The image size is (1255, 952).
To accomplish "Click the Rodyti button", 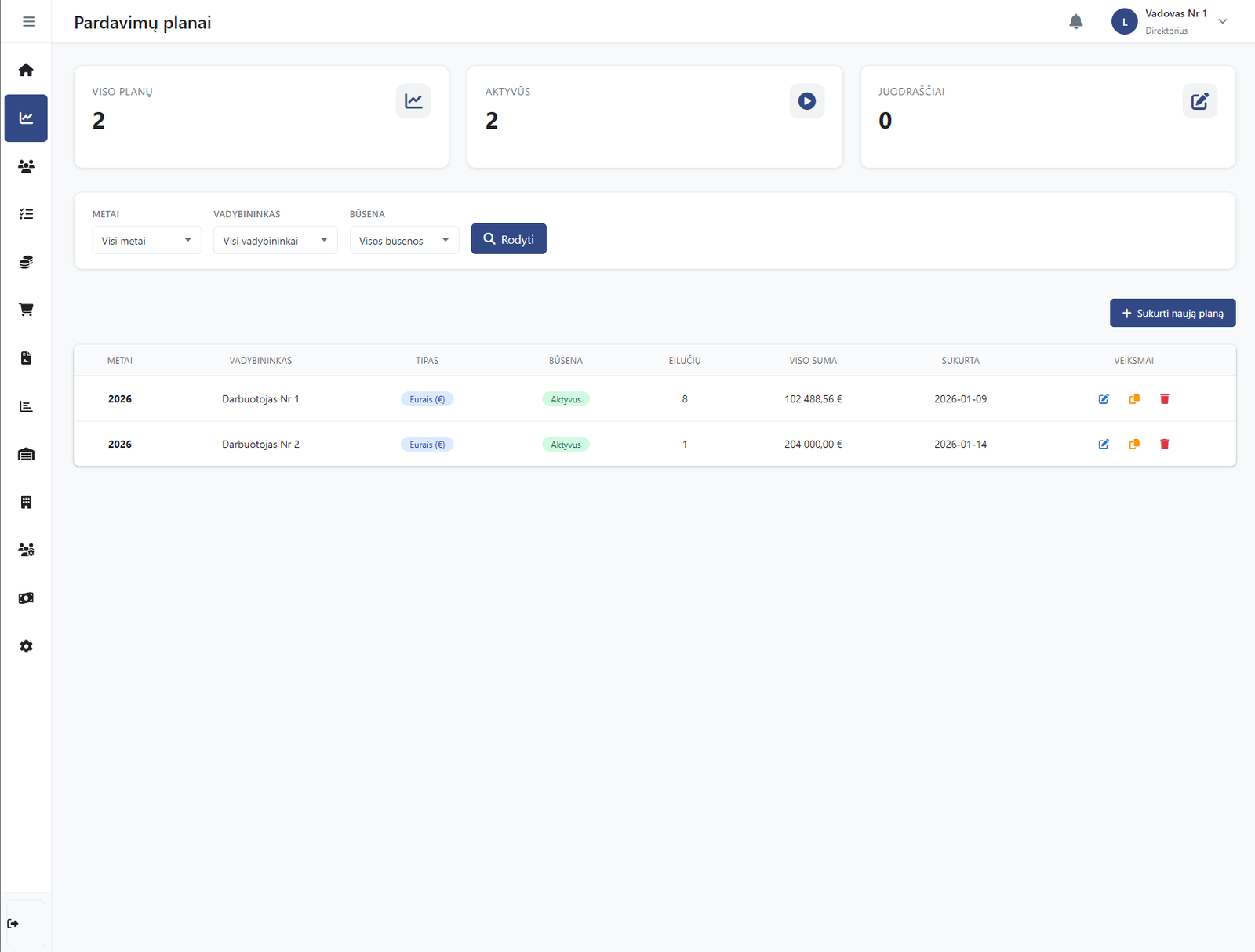I will pos(508,239).
